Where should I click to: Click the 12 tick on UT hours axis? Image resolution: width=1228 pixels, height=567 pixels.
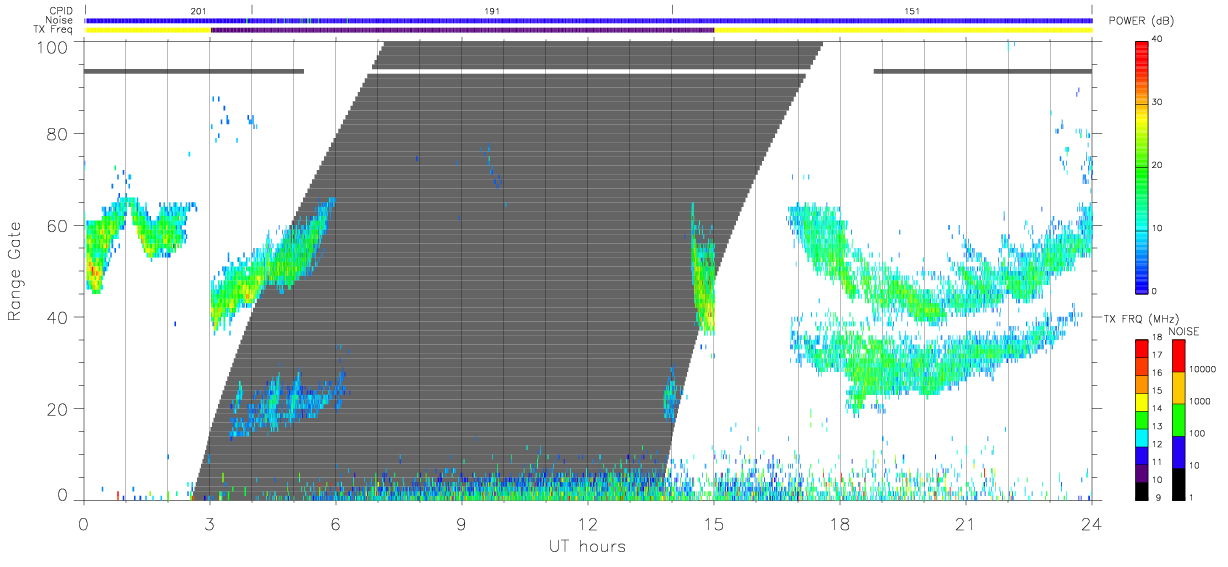pos(587,523)
